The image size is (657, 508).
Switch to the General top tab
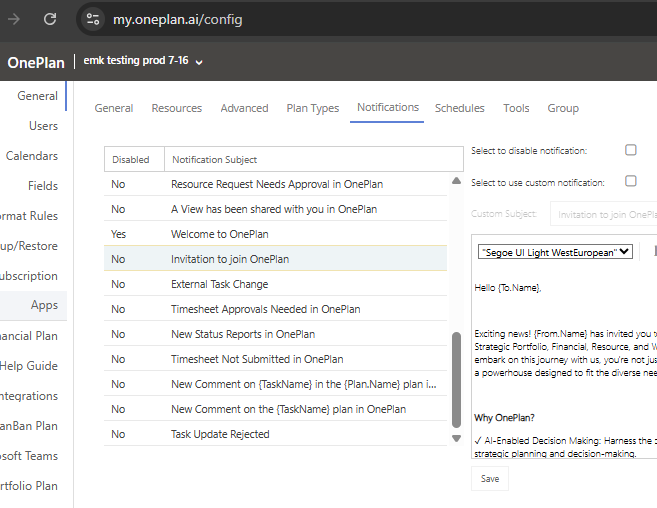[x=114, y=108]
